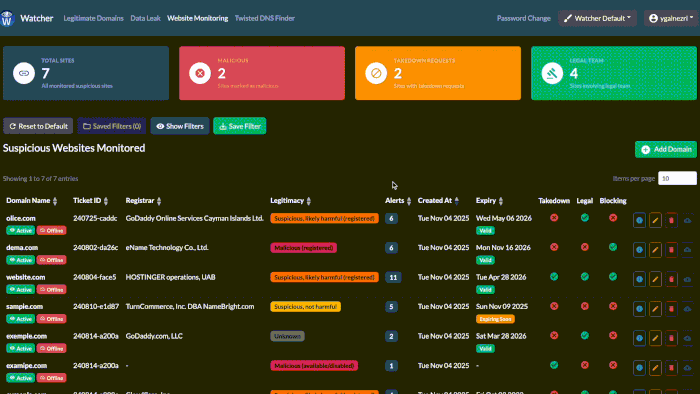
Task: Click the items per page field
Action: coord(677,178)
